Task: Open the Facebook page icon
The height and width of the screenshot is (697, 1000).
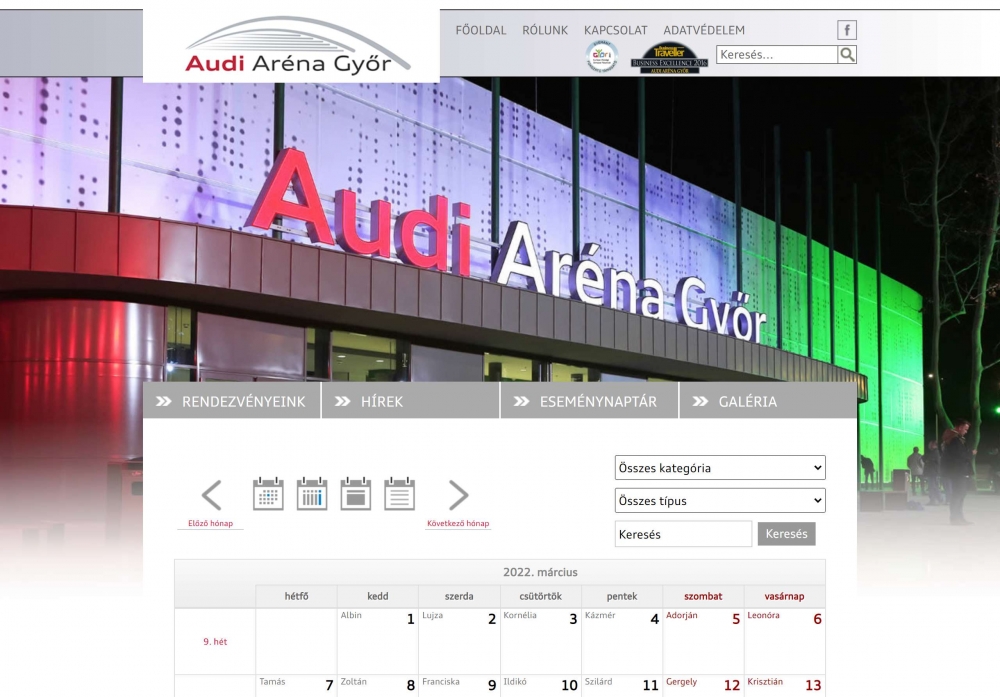Action: pyautogui.click(x=846, y=30)
